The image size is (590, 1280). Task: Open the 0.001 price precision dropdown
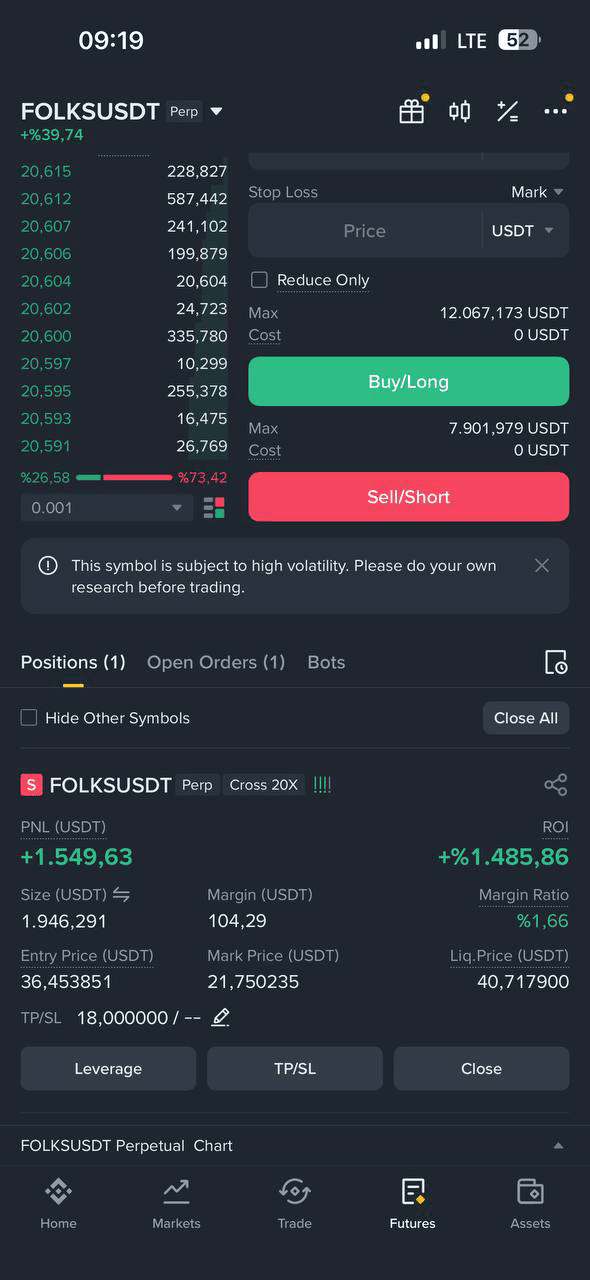pos(107,508)
